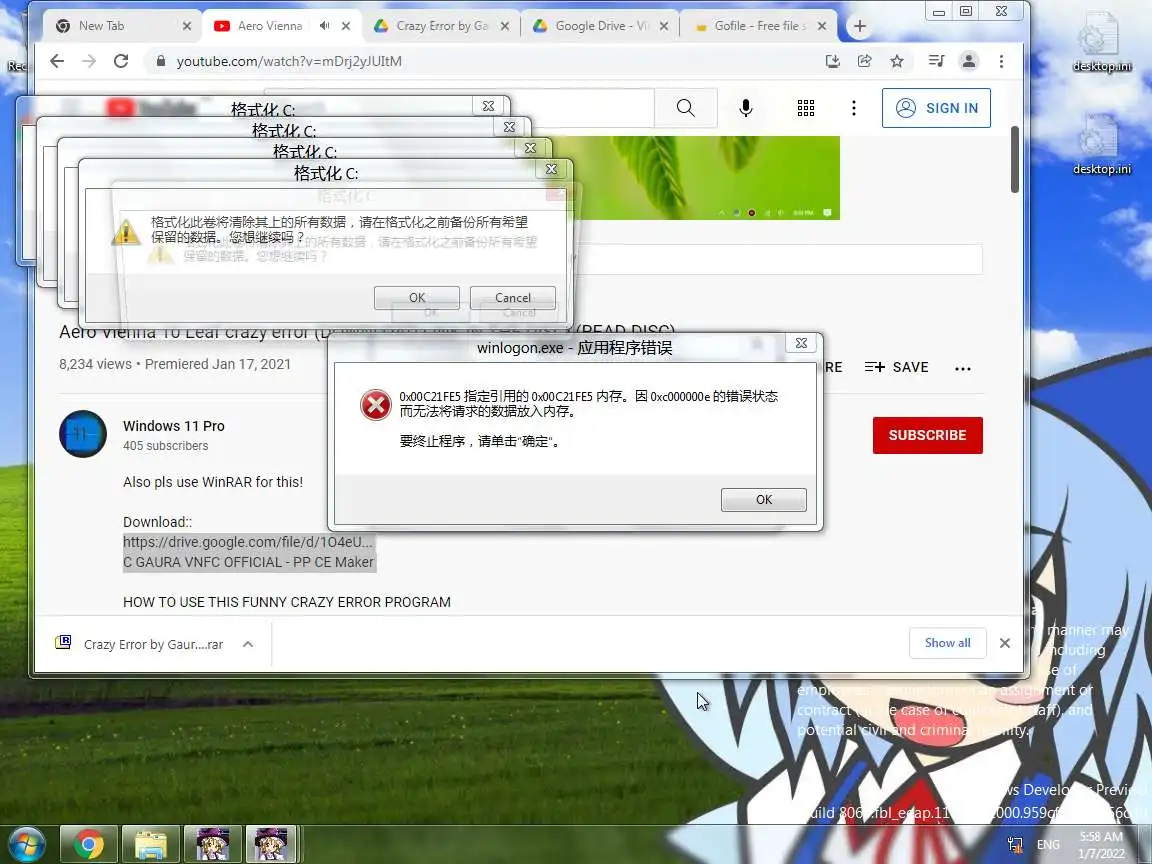Click the more actions ellipsis beside SAVE
The height and width of the screenshot is (864, 1152).
[x=962, y=368]
